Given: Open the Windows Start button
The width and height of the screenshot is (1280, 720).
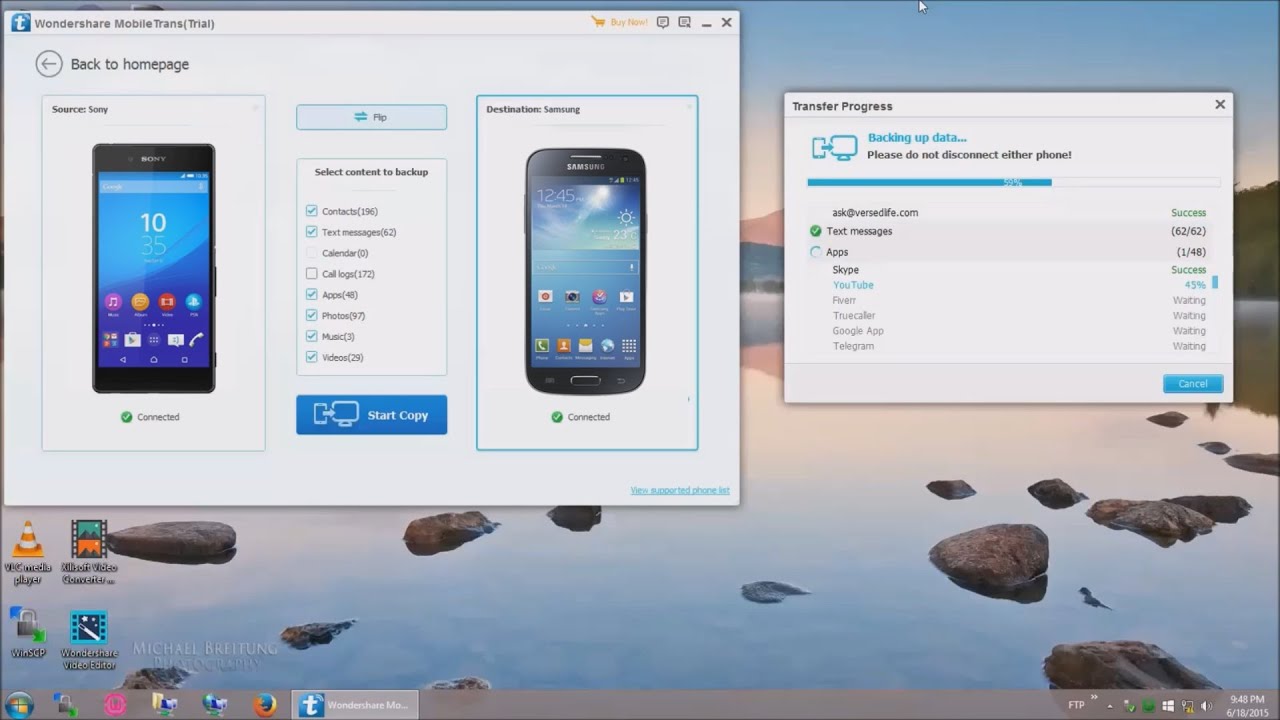Looking at the screenshot, I should (18, 704).
